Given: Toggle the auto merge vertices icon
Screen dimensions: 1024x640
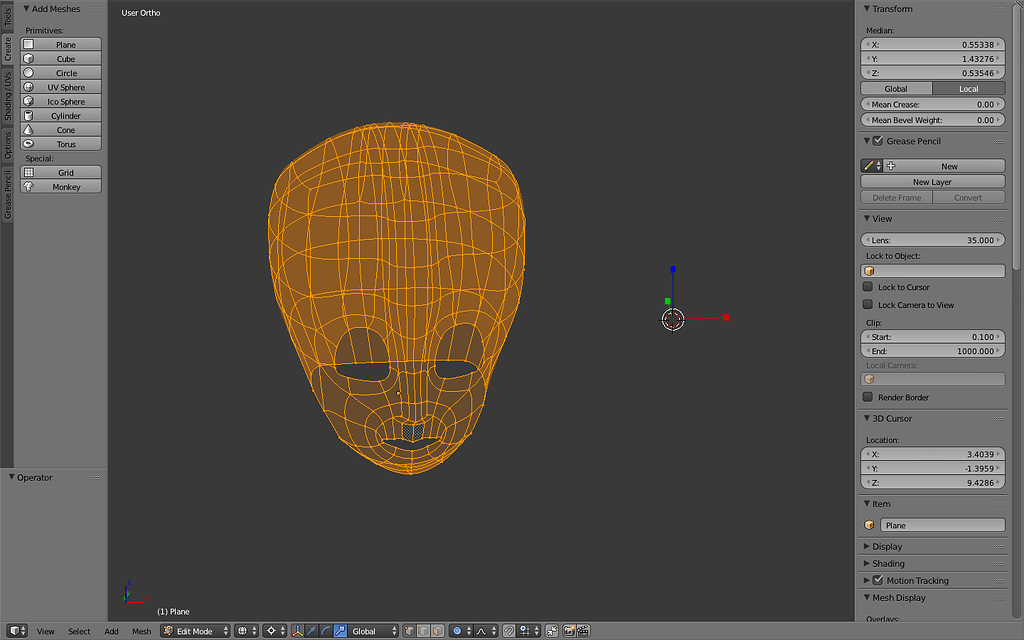Looking at the screenshot, I should tap(552, 631).
